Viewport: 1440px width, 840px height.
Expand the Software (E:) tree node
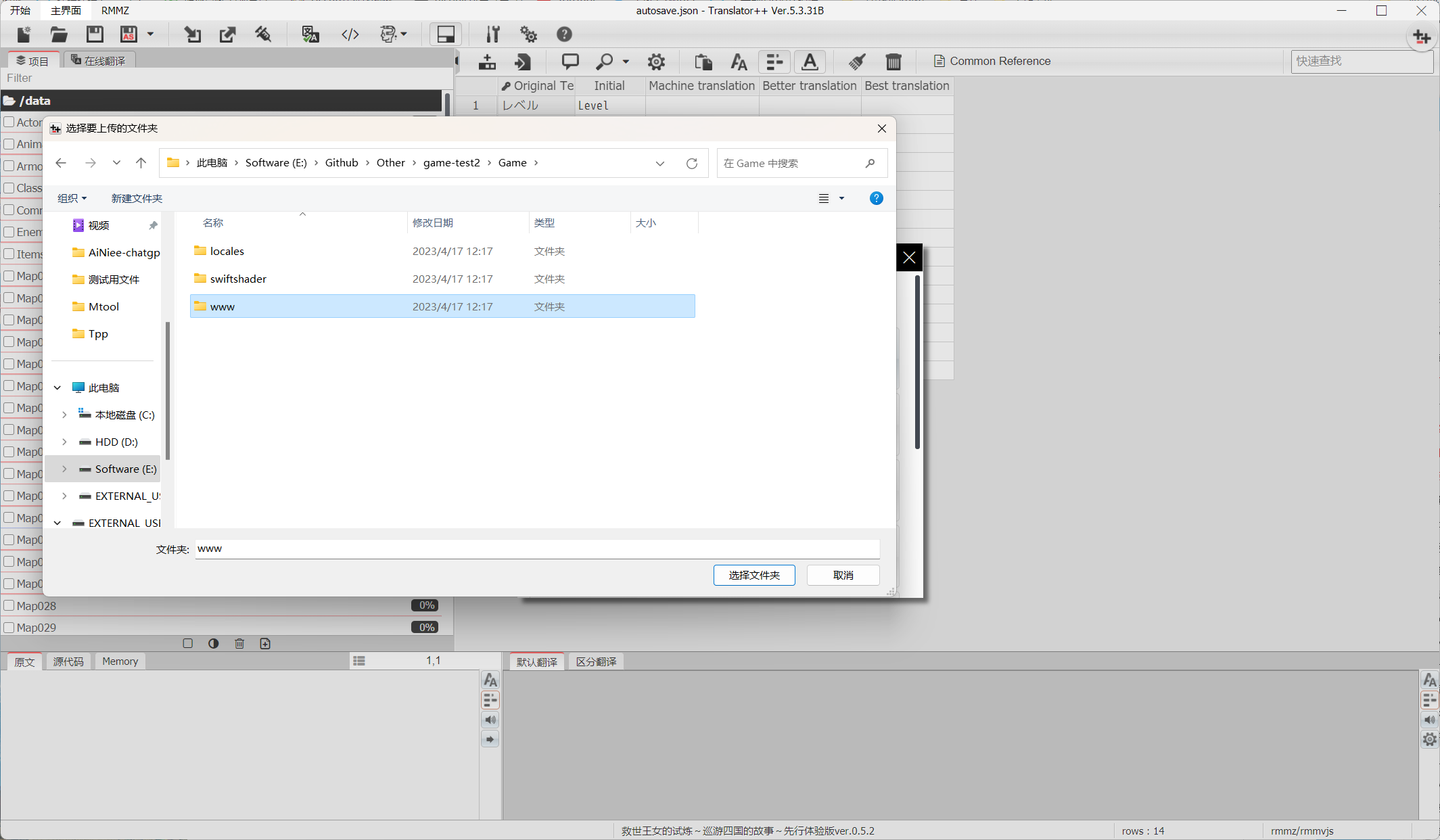click(64, 469)
